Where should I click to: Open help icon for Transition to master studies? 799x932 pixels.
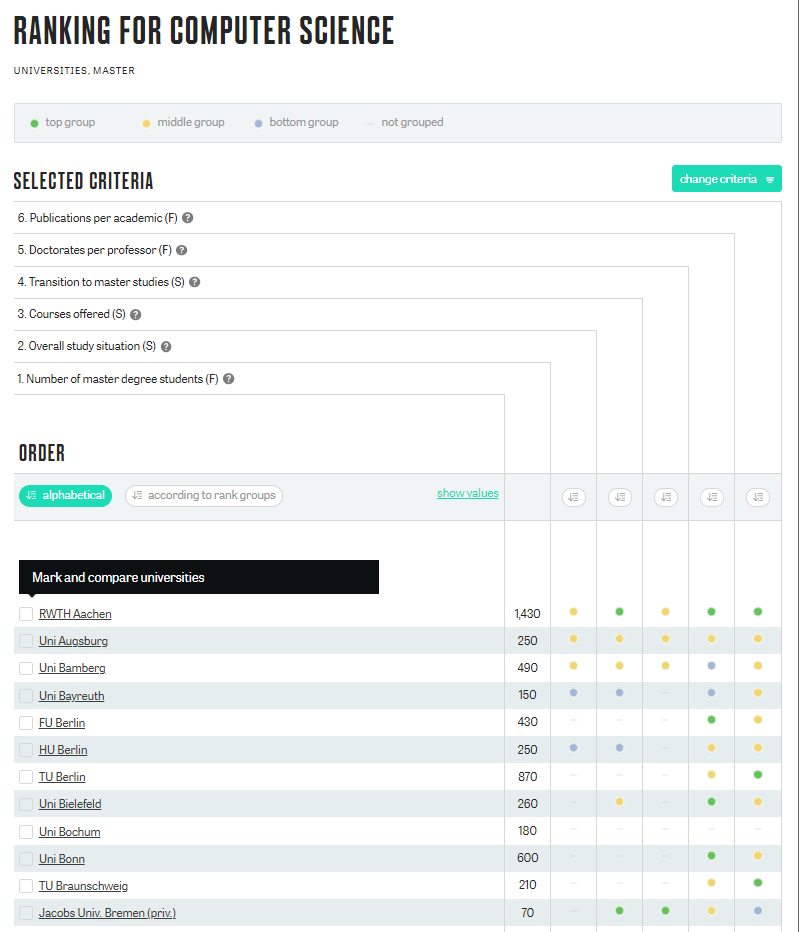[194, 282]
